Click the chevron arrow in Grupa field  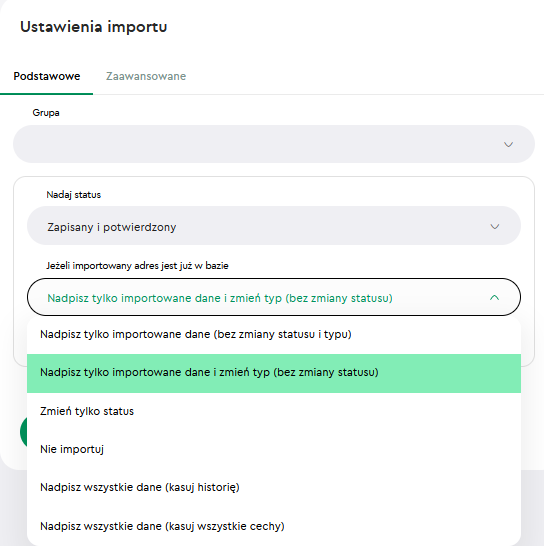click(508, 144)
